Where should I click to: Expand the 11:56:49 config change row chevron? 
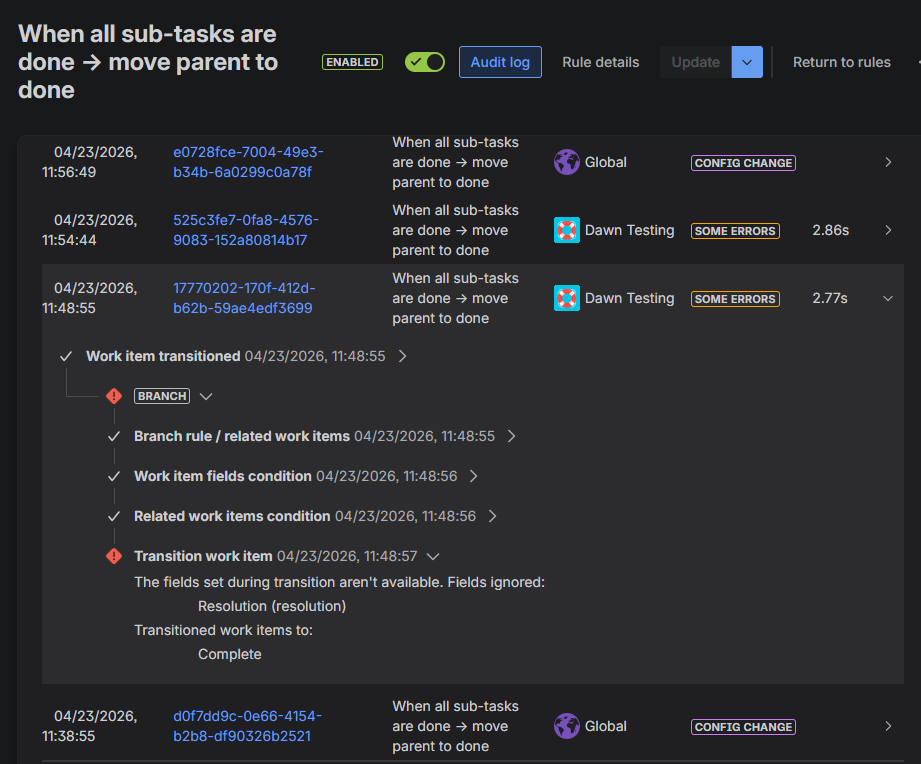[x=888, y=162]
